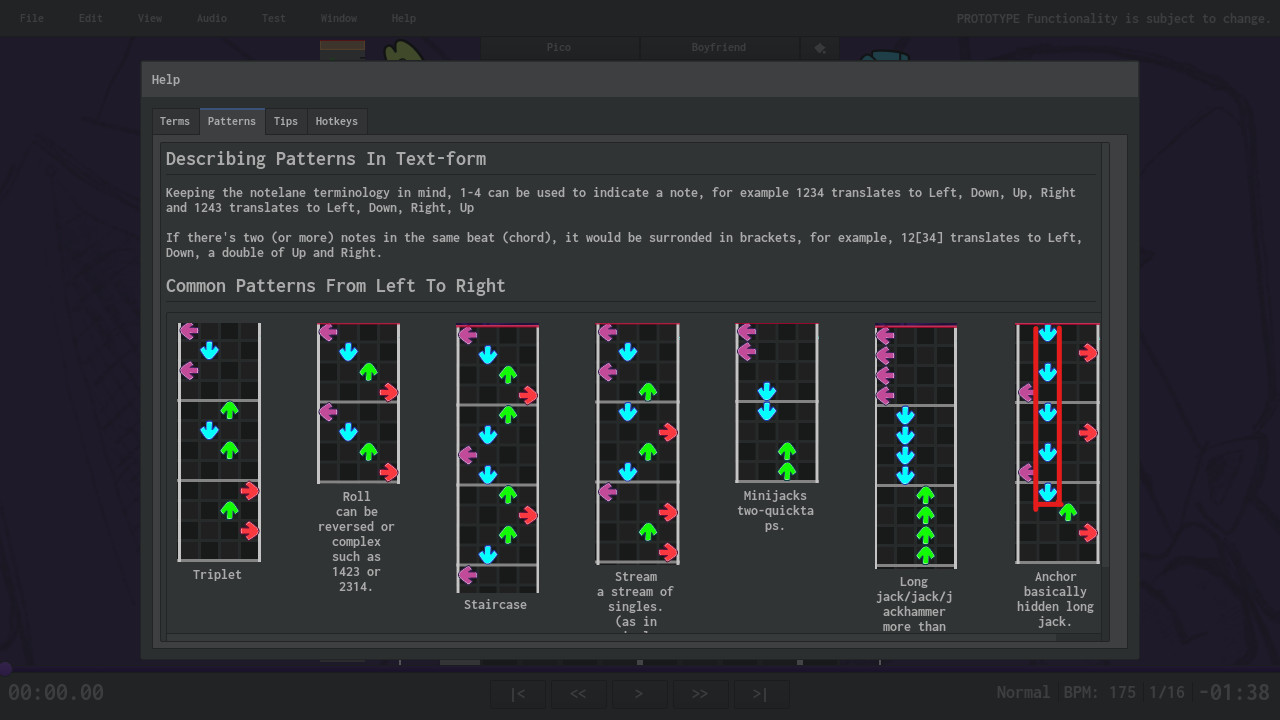Click the skip to song start button
Viewport: 1280px width, 720px height.
click(518, 694)
